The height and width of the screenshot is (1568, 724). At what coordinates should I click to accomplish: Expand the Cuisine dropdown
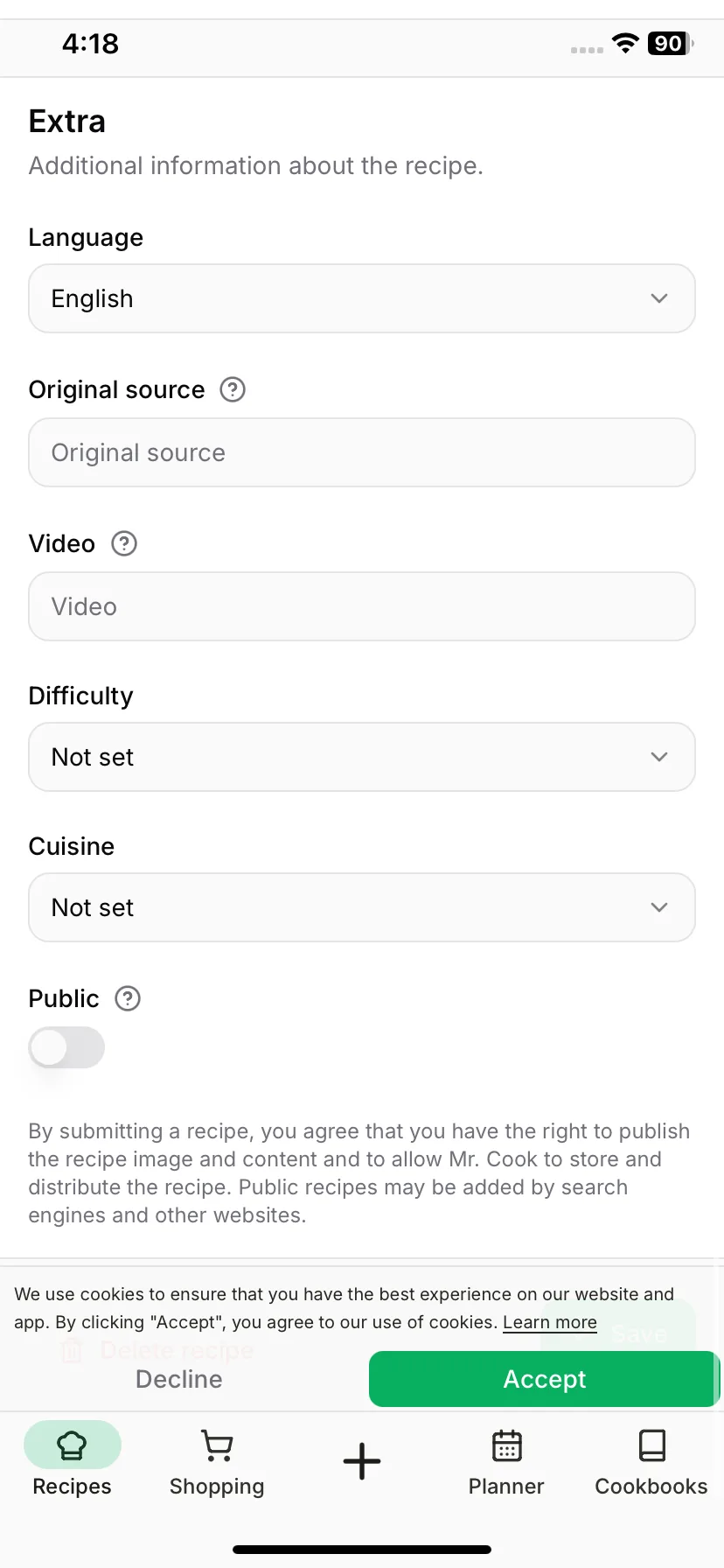362,907
